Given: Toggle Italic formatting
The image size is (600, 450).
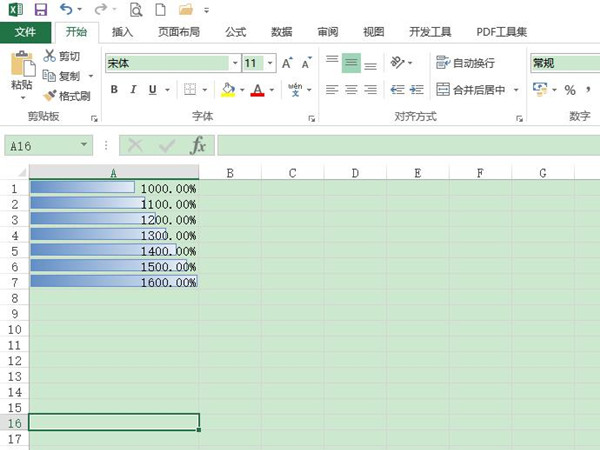Looking at the screenshot, I should click(x=134, y=90).
